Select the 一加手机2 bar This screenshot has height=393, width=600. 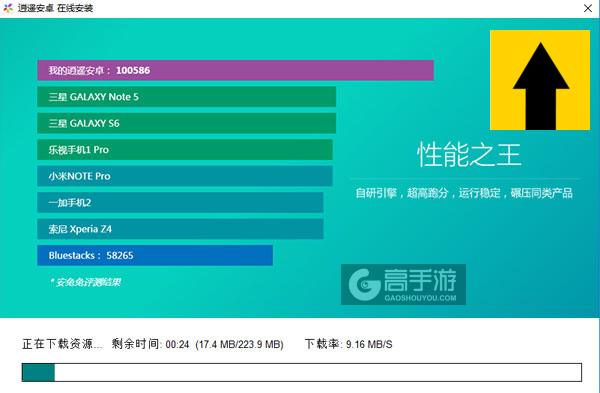(180, 202)
